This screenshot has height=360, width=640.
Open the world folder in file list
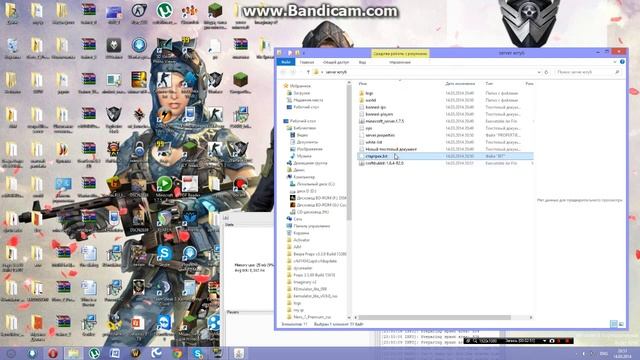pos(371,100)
